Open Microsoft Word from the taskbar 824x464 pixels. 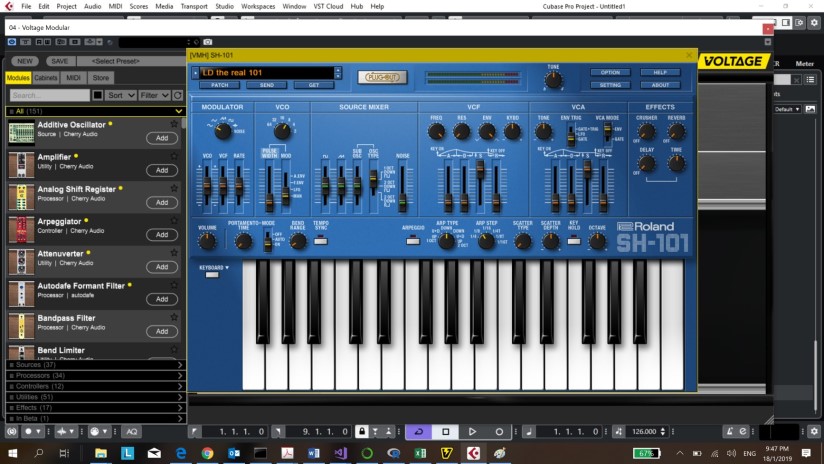coord(314,452)
